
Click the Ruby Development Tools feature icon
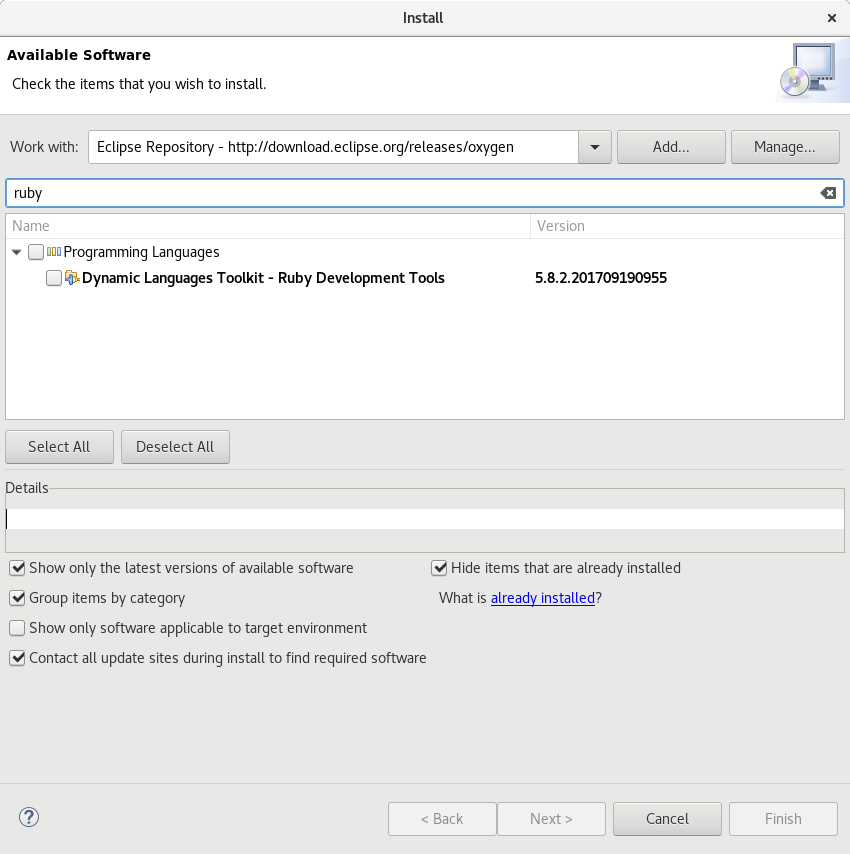pyautogui.click(x=72, y=278)
